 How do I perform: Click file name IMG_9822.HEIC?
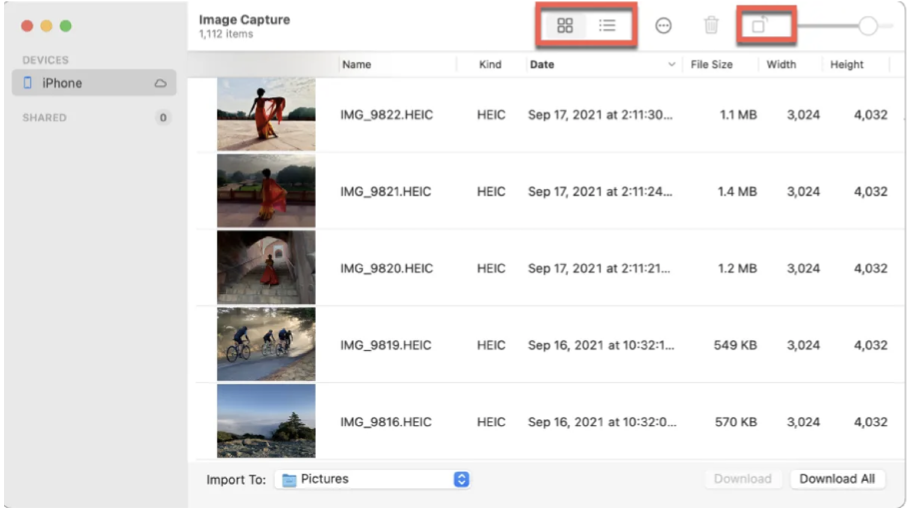[387, 115]
